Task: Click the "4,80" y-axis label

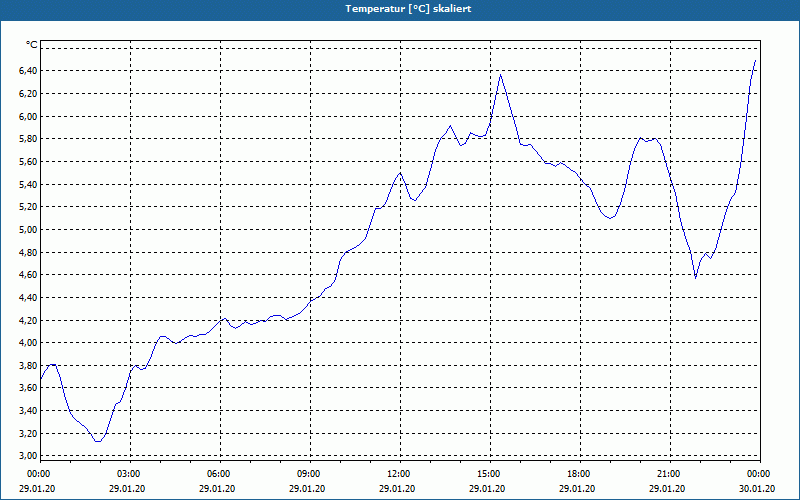Action: [28, 253]
